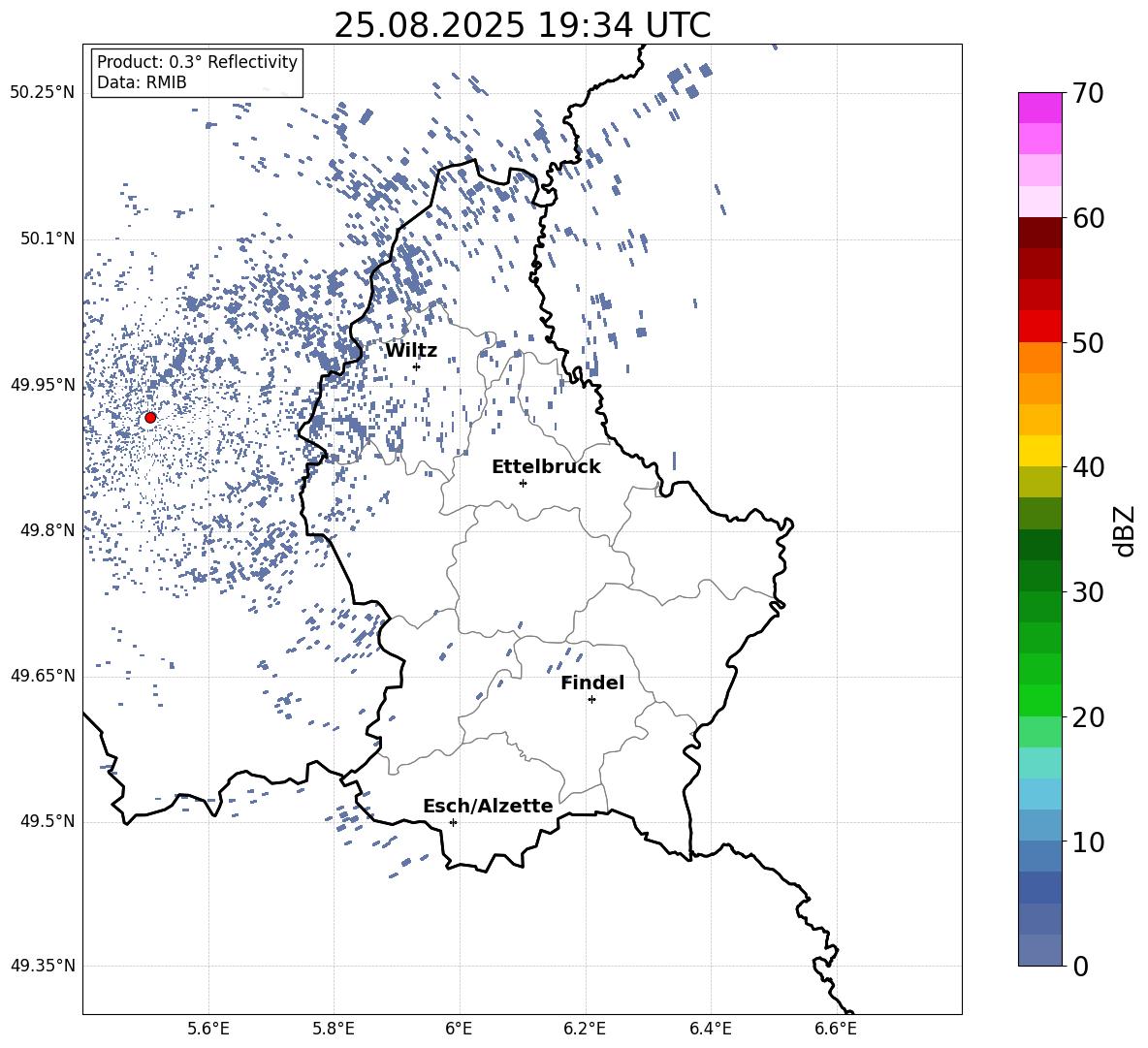Click the Ettelbruck station cross marker
The height and width of the screenshot is (1048, 1148).
click(523, 483)
